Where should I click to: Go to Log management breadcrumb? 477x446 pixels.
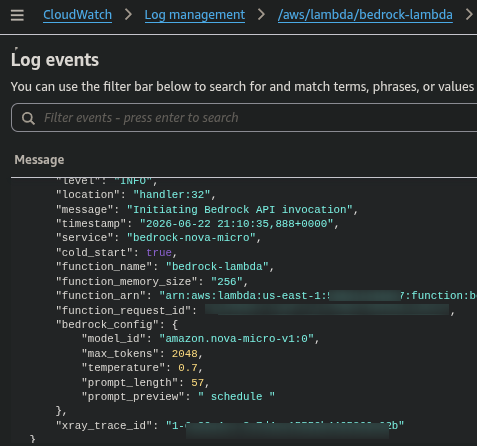tap(195, 15)
